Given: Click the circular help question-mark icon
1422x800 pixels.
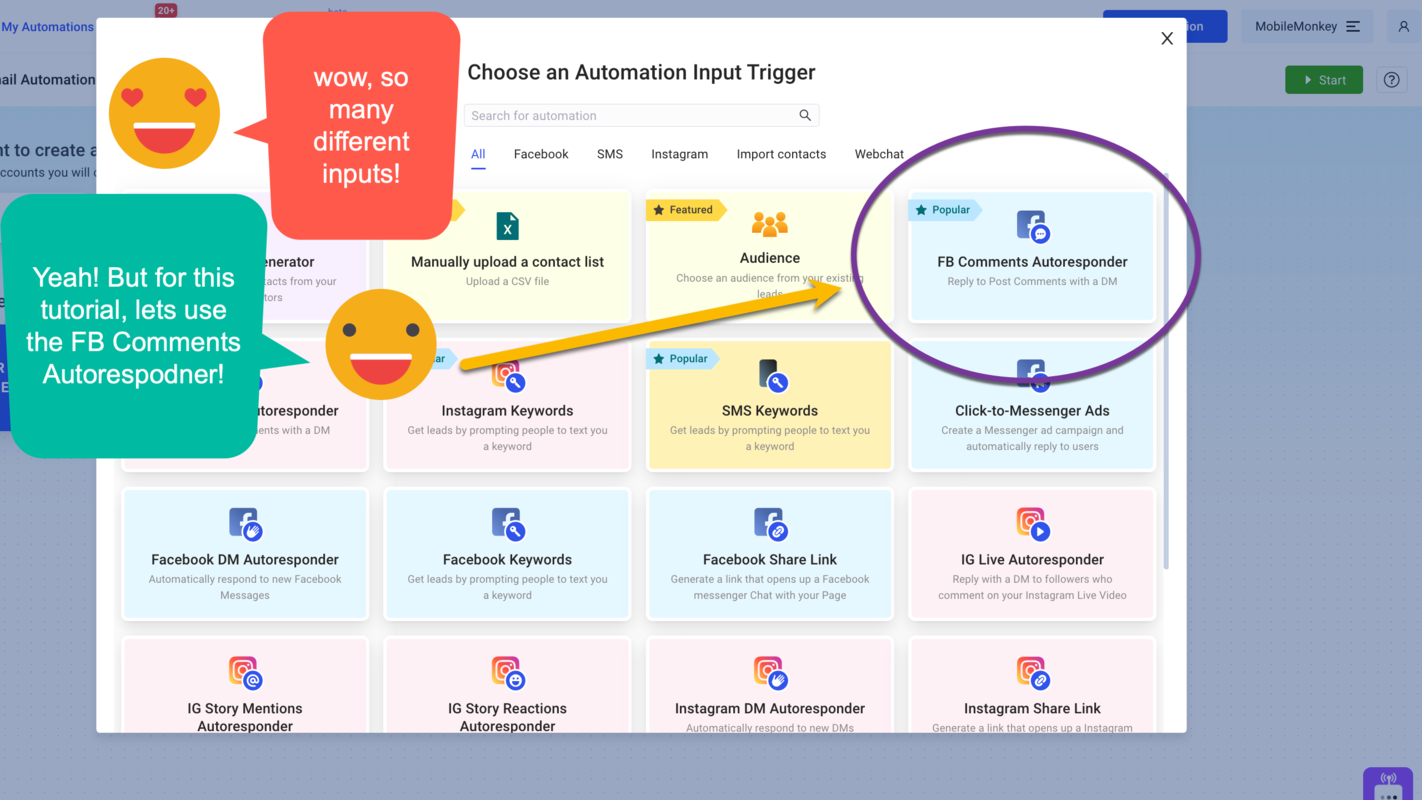Looking at the screenshot, I should coord(1391,79).
